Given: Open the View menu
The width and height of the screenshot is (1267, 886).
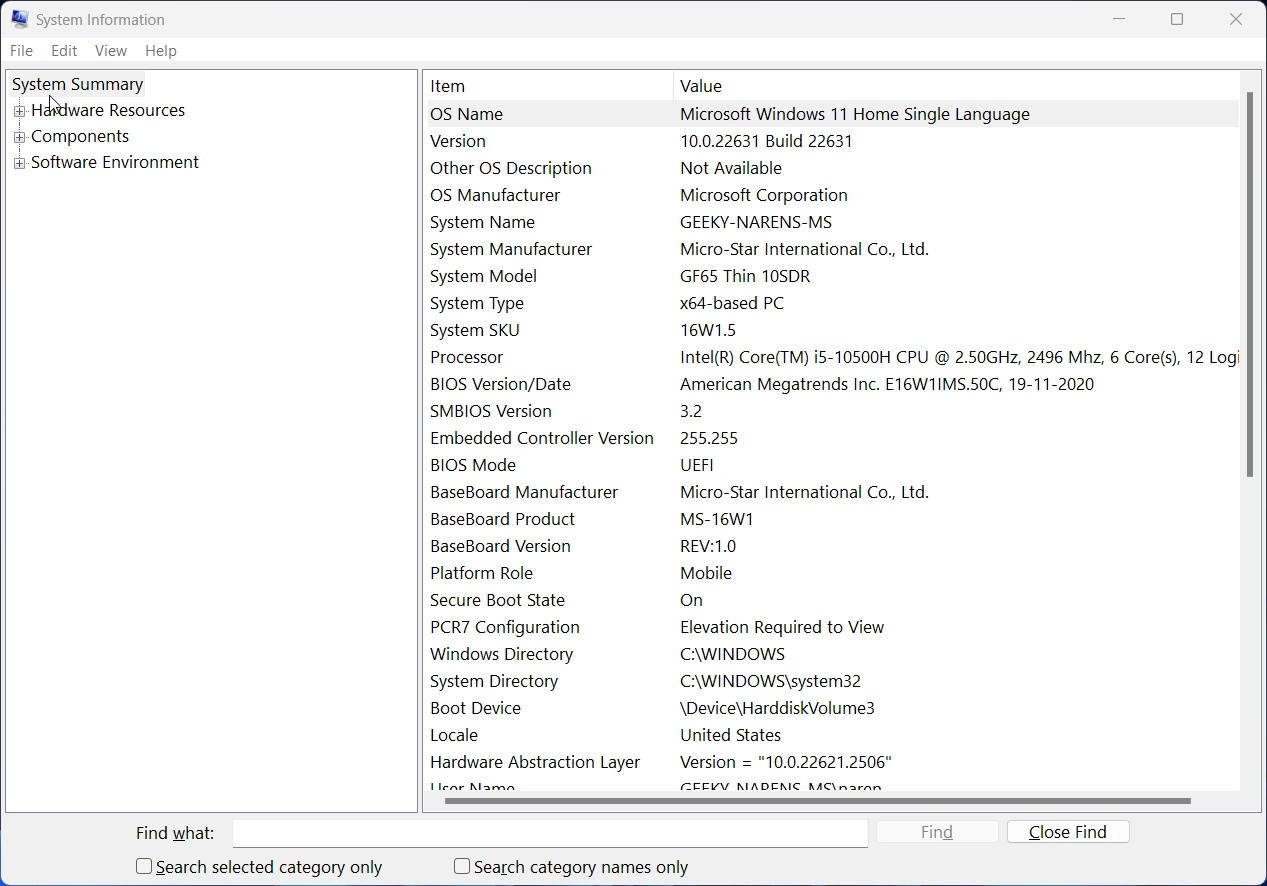Looking at the screenshot, I should click(x=111, y=50).
